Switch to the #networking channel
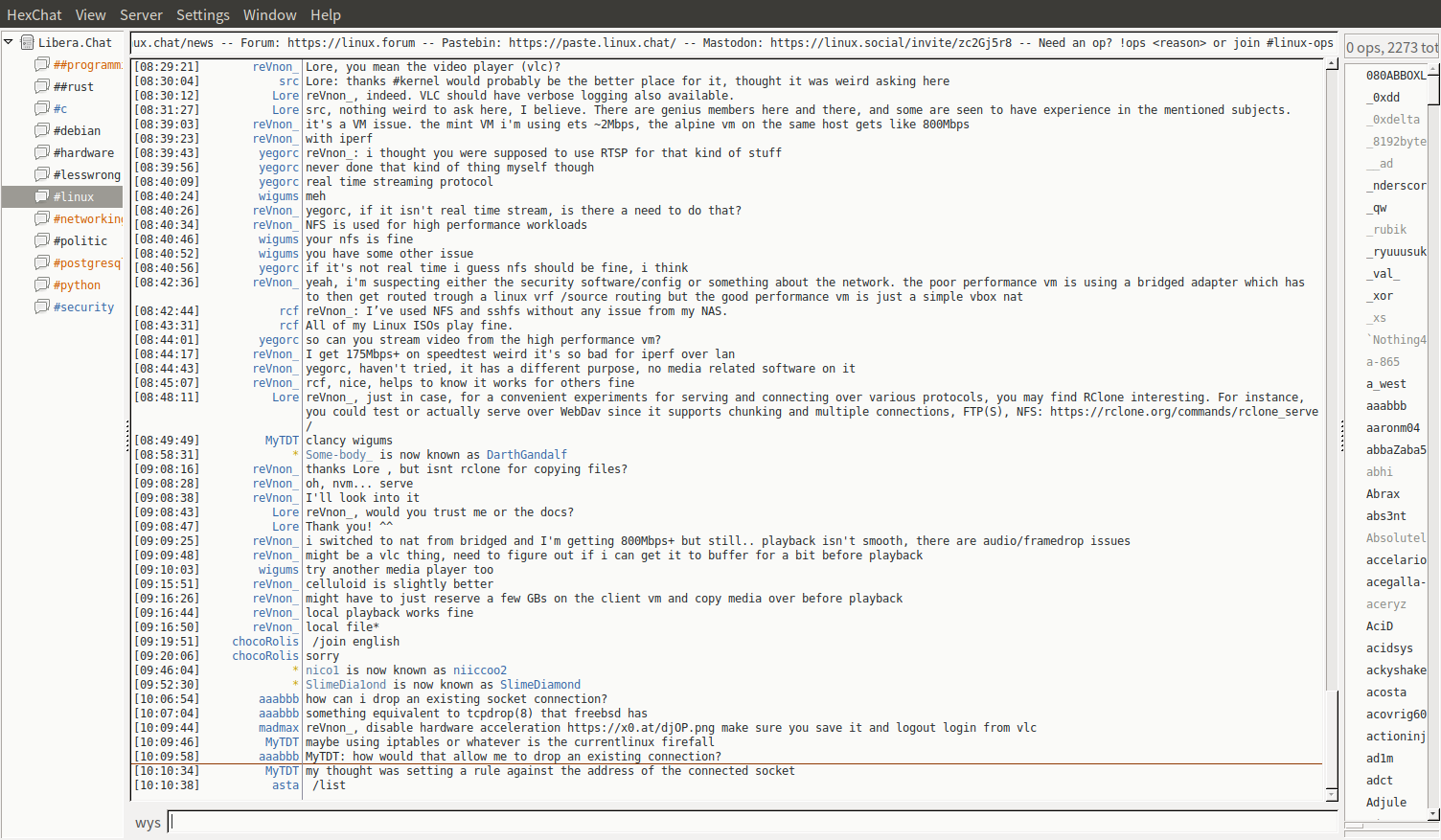The image size is (1441, 840). [87, 219]
